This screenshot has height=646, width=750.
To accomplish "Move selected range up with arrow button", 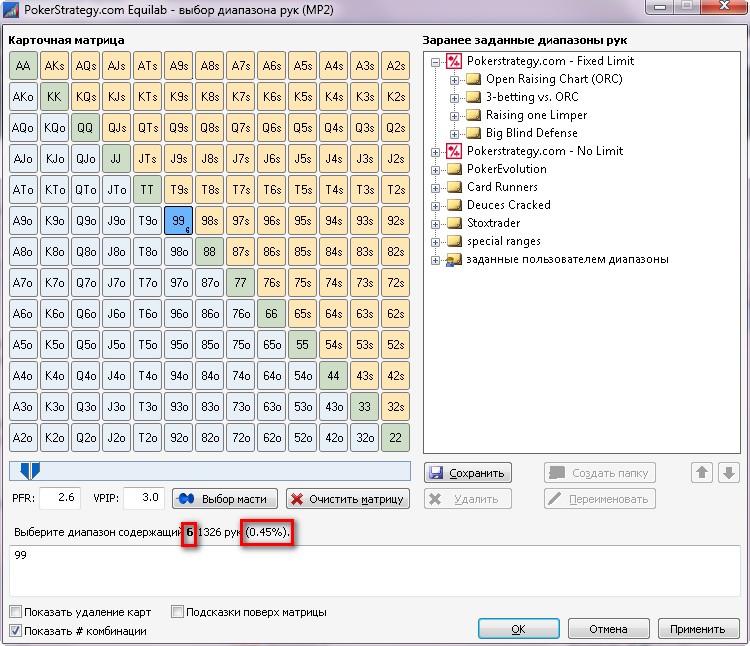I will point(702,473).
